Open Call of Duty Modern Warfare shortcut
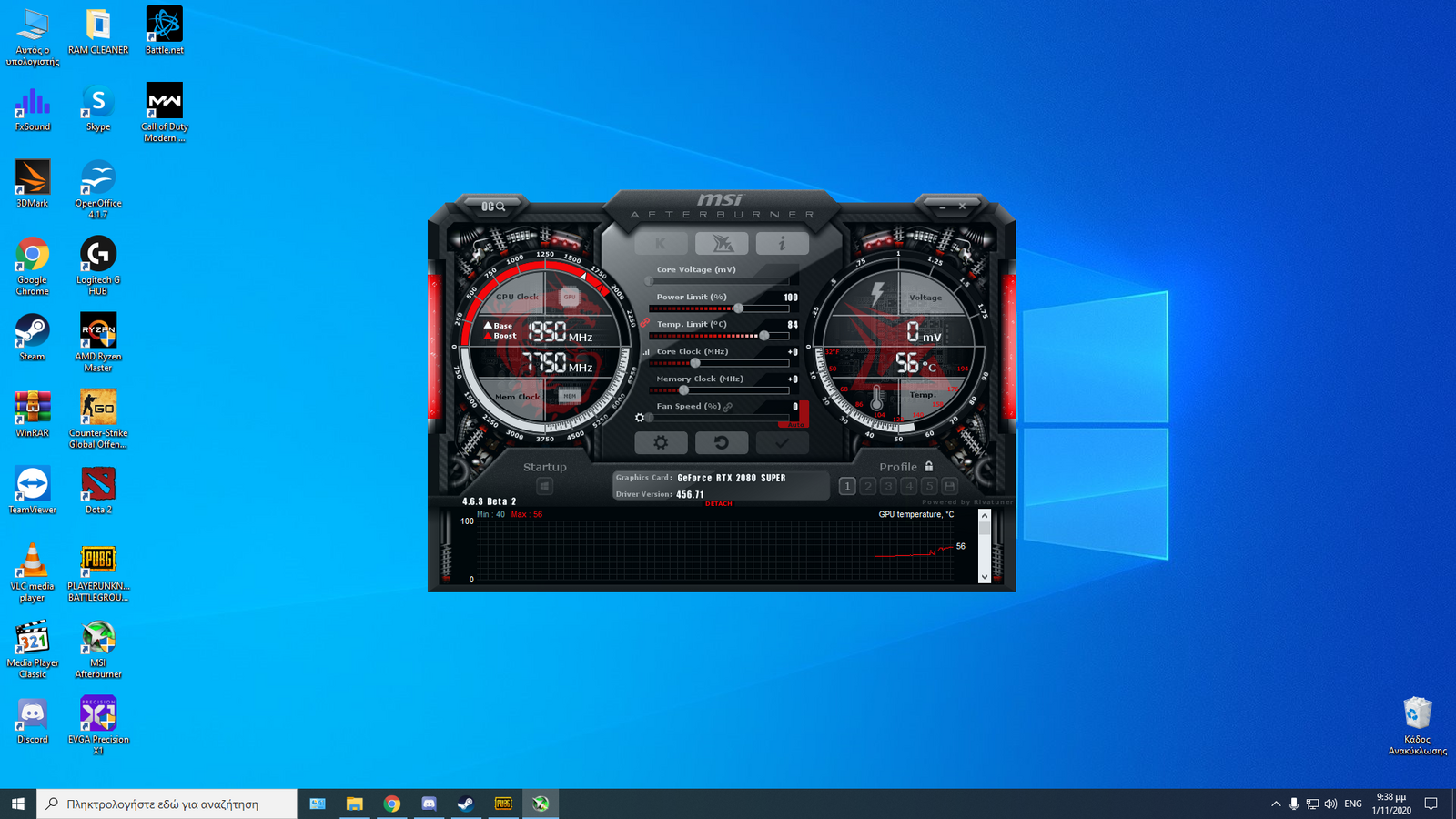The image size is (1456, 819). (165, 112)
